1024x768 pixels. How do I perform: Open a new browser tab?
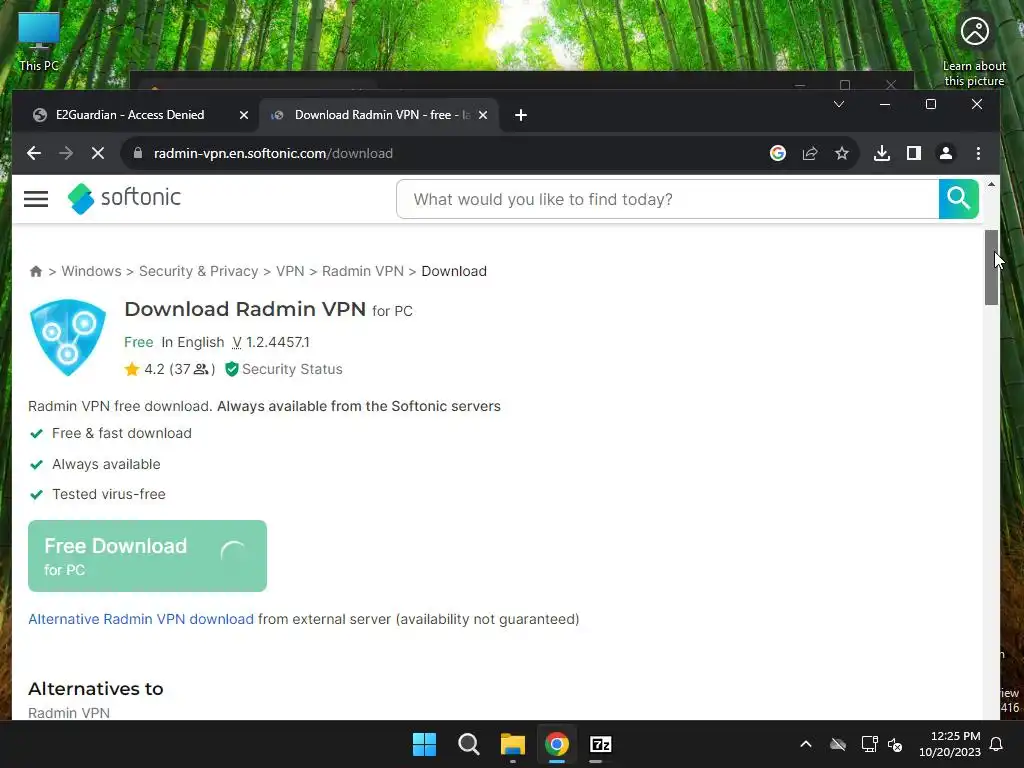pyautogui.click(x=520, y=115)
